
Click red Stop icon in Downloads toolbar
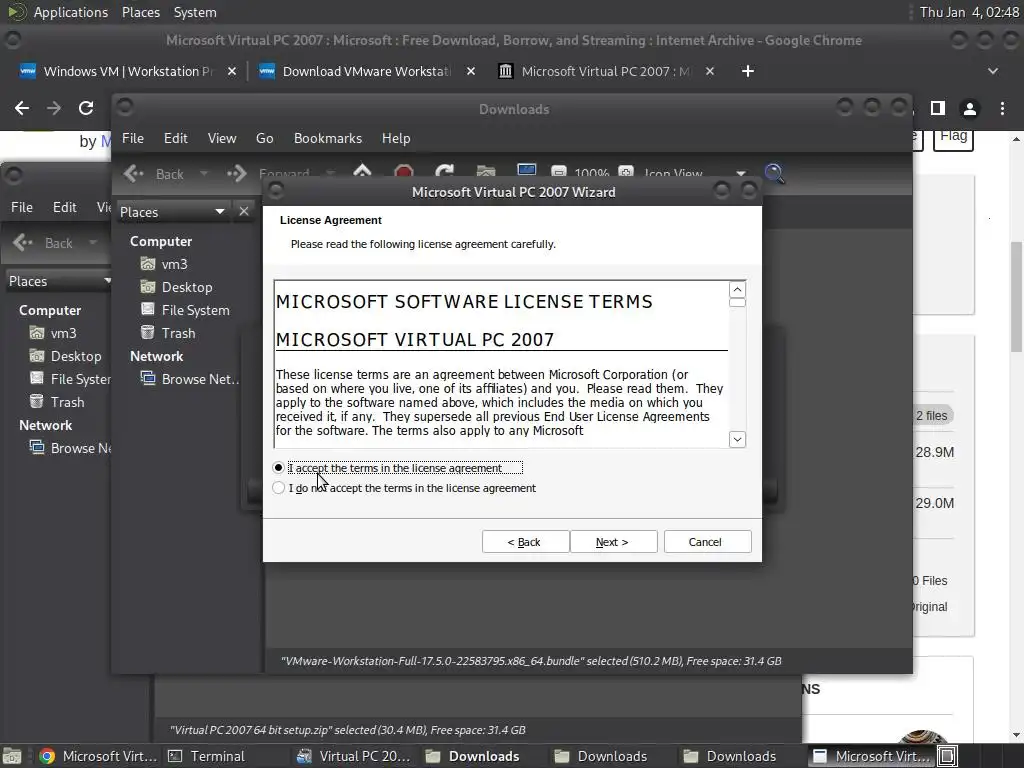pyautogui.click(x=404, y=172)
